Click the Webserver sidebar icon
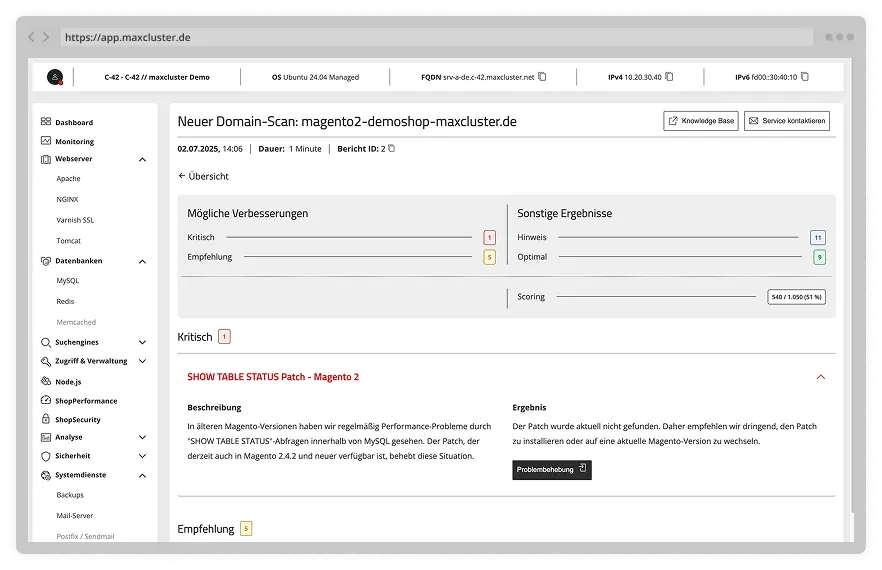 [x=46, y=159]
